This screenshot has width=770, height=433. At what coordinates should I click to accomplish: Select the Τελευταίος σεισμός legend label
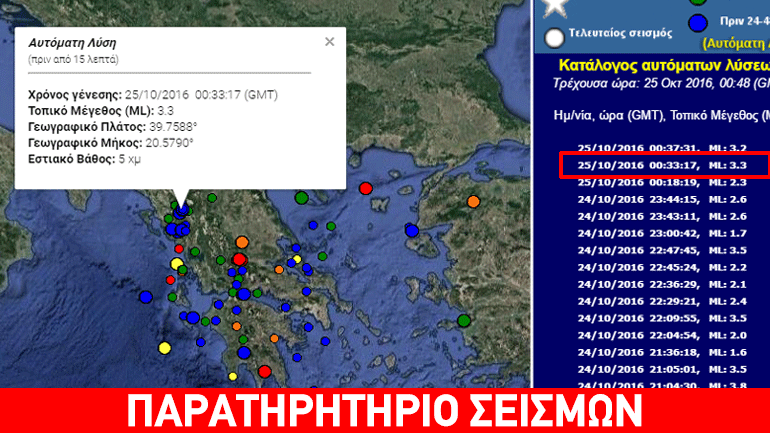[x=620, y=33]
